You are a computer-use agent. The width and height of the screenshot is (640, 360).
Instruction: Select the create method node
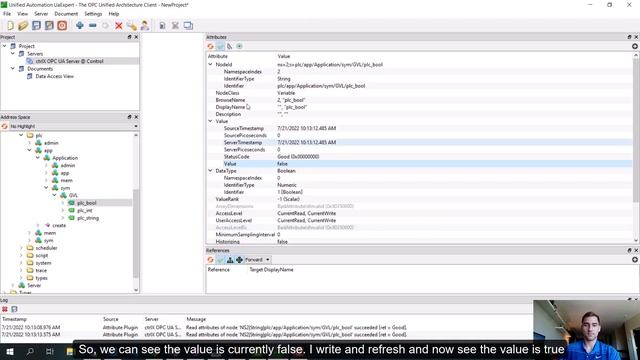click(59, 225)
